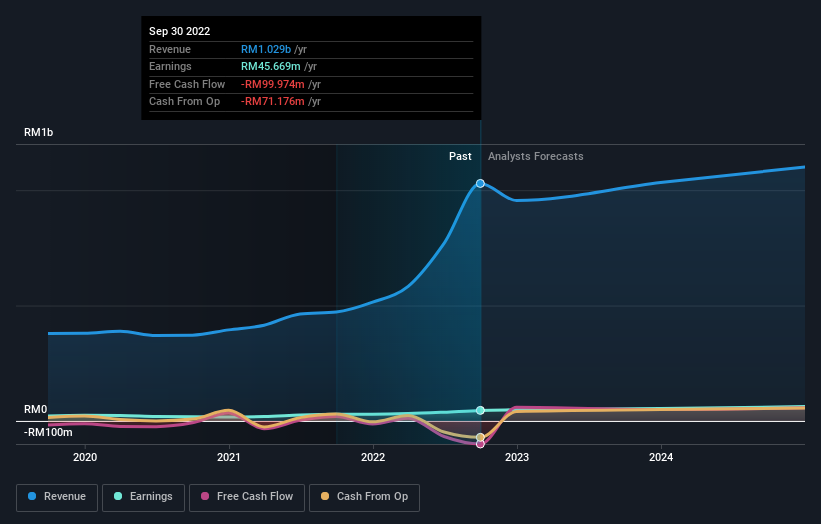Click the -RM100m y-axis label
821x524 pixels.
pyautogui.click(x=48, y=432)
